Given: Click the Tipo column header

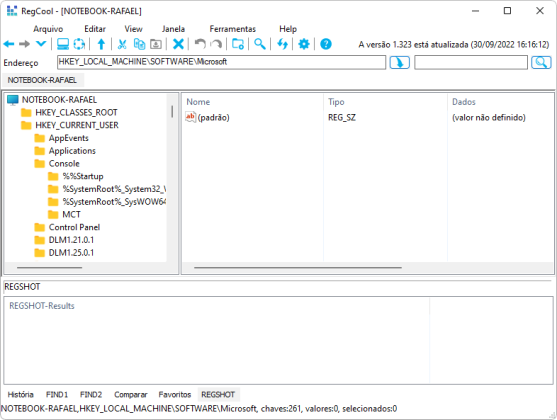Looking at the screenshot, I should pos(385,102).
